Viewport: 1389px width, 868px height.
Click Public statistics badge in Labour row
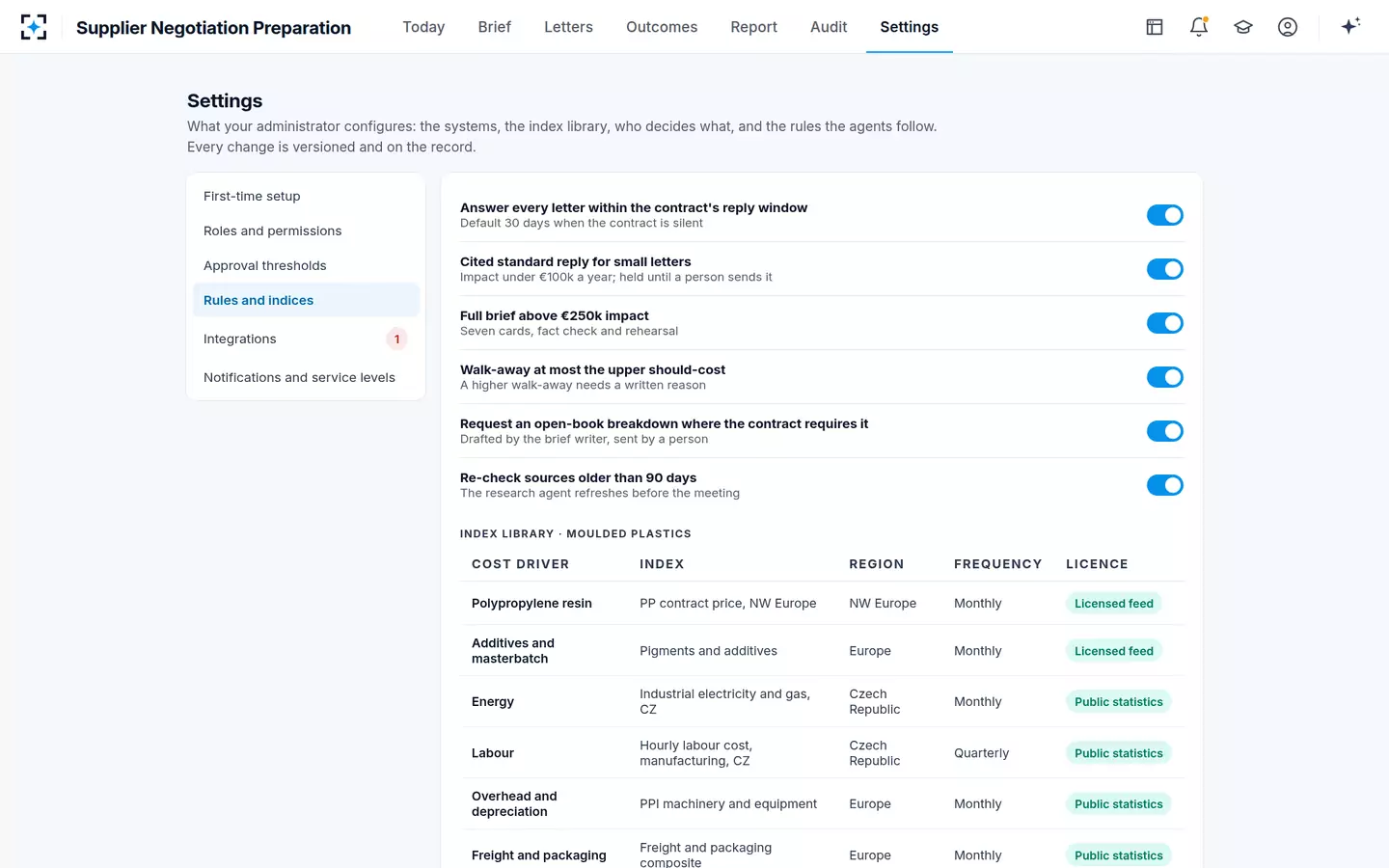pos(1119,753)
